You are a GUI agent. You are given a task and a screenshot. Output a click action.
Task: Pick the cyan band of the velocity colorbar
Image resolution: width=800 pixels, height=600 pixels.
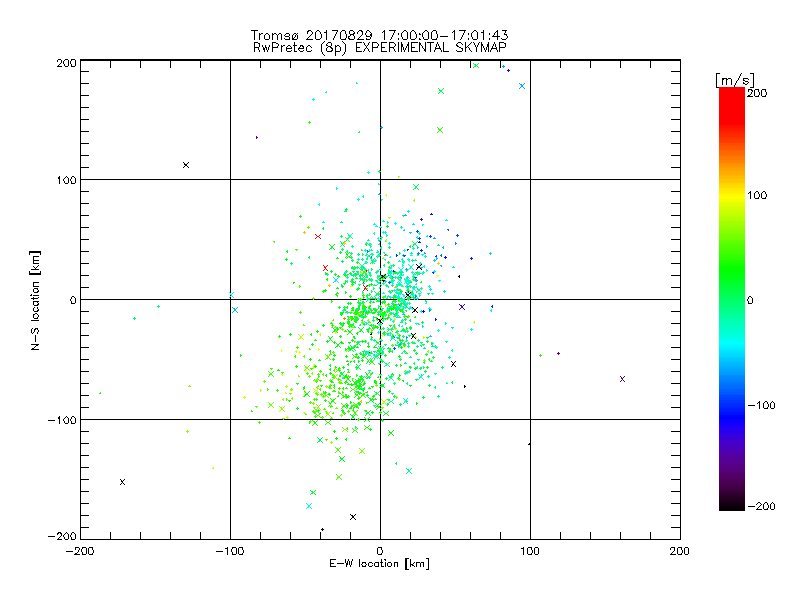[x=732, y=343]
